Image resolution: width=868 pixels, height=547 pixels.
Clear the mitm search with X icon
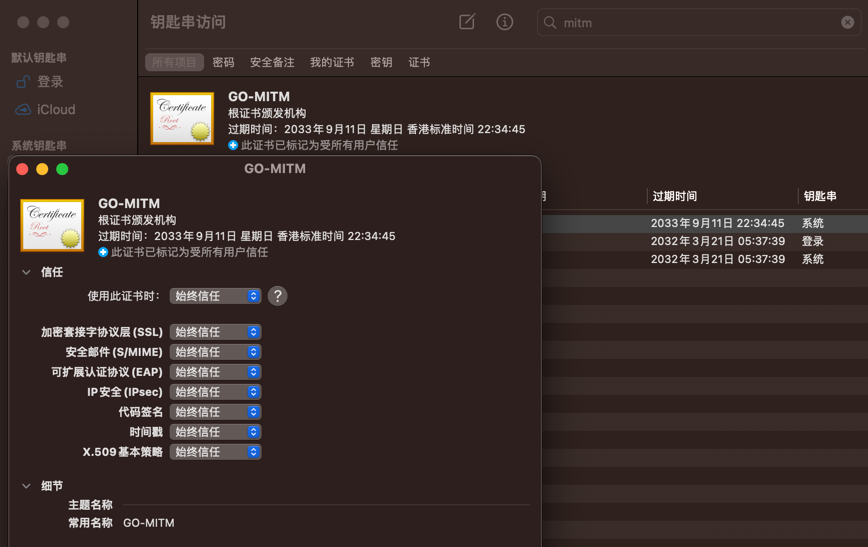pos(847,22)
